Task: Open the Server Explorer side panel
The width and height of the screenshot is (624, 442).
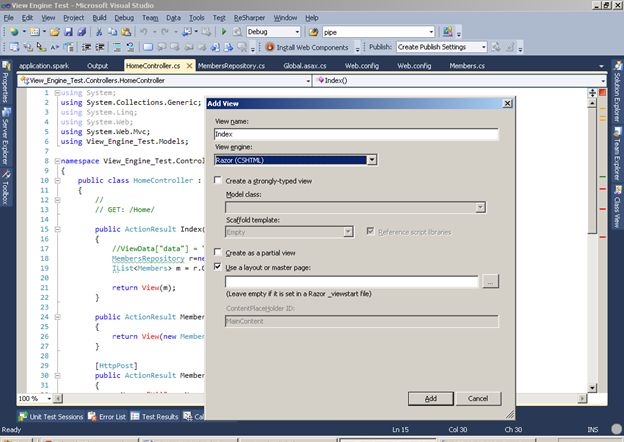Action: 6,139
